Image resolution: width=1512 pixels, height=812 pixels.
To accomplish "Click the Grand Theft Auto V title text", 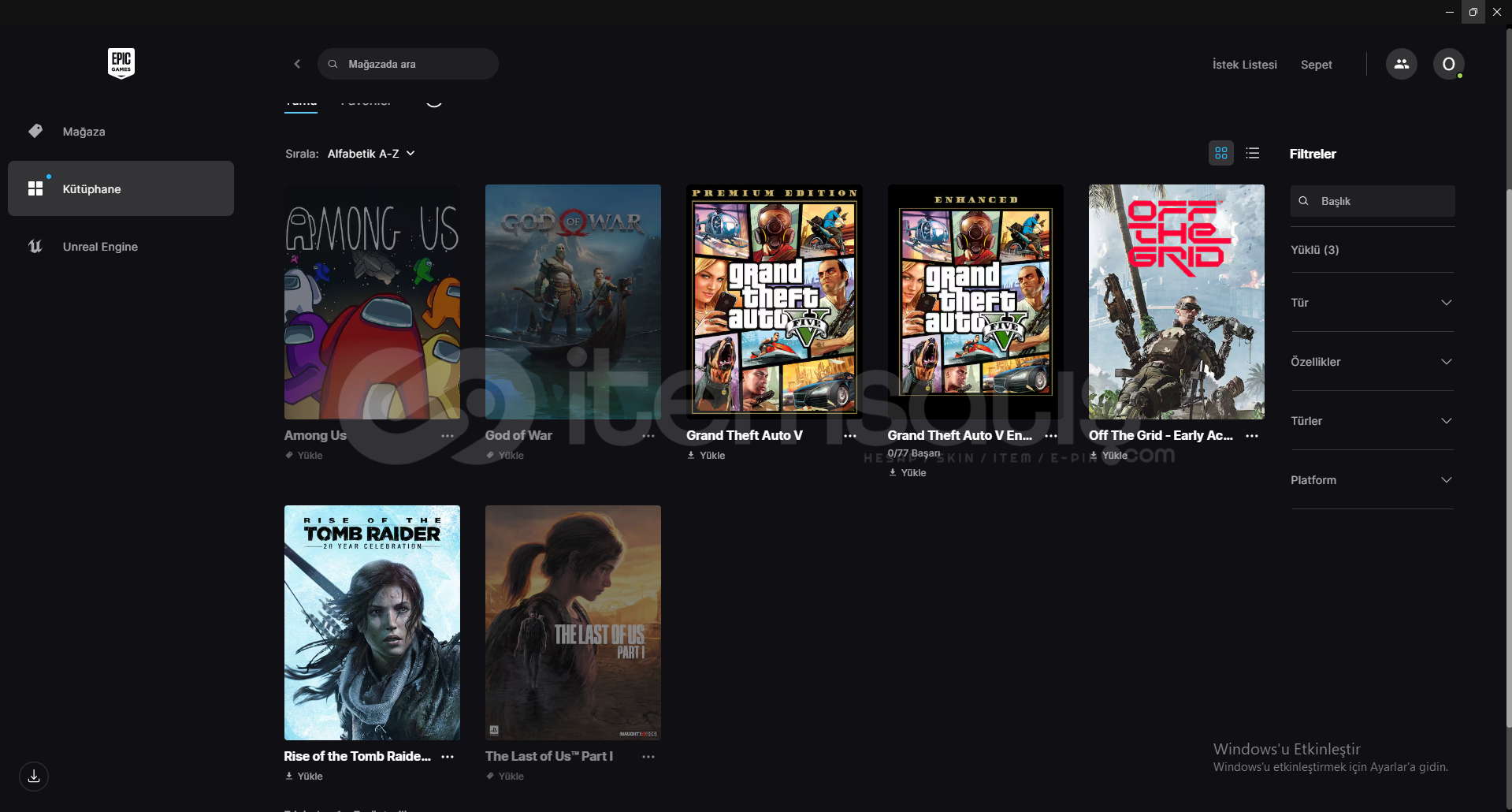I will click(x=745, y=435).
